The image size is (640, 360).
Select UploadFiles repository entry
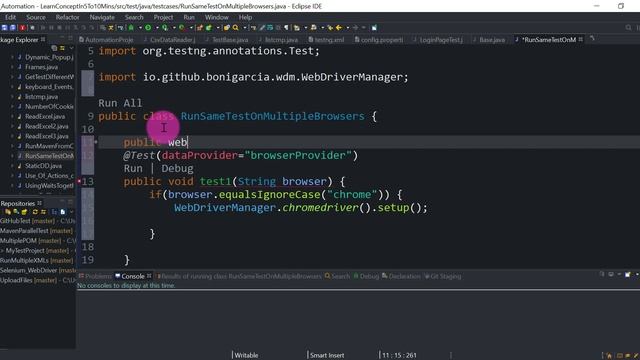(38, 280)
